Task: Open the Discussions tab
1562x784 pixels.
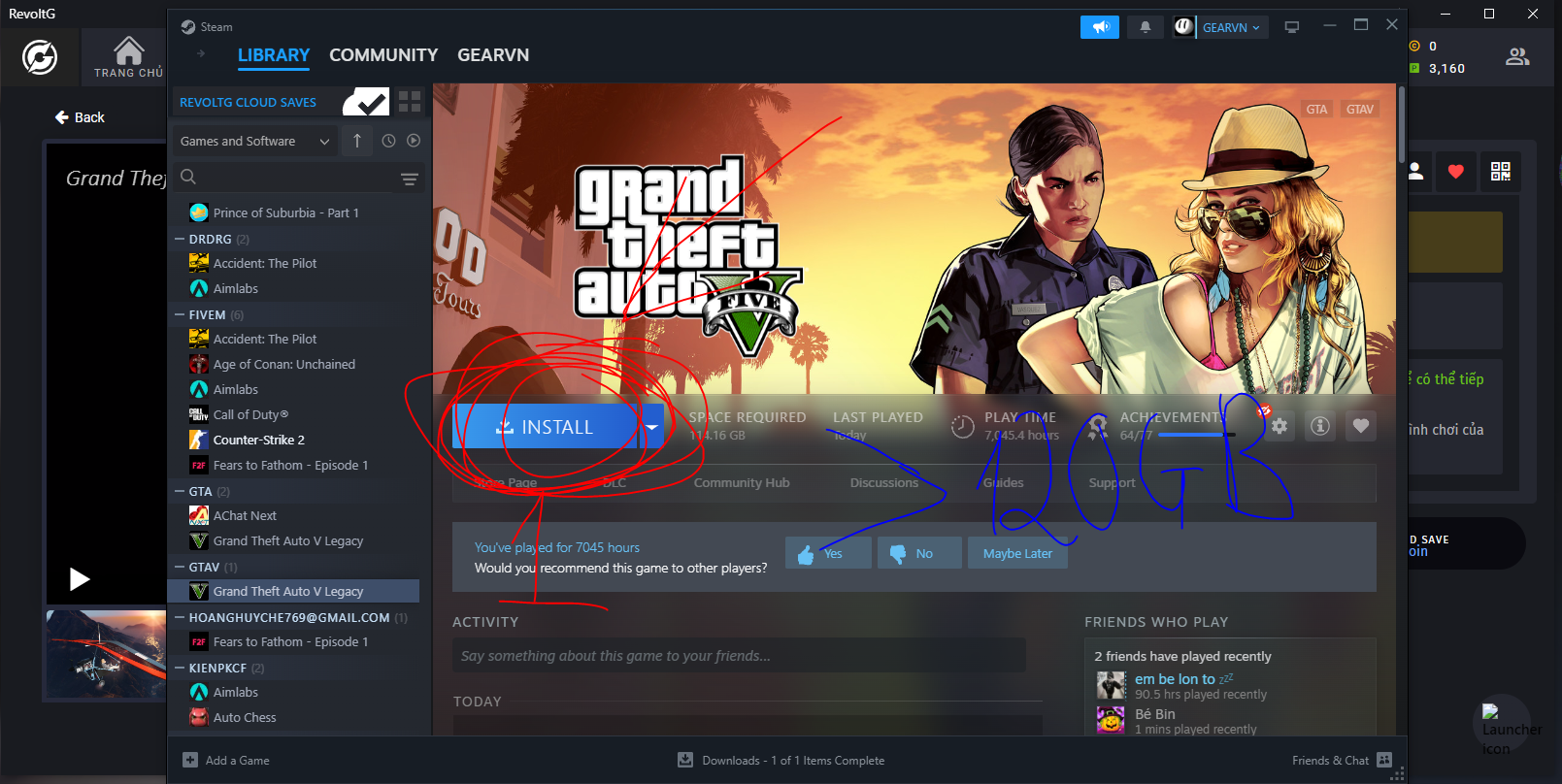Action: pyautogui.click(x=884, y=482)
